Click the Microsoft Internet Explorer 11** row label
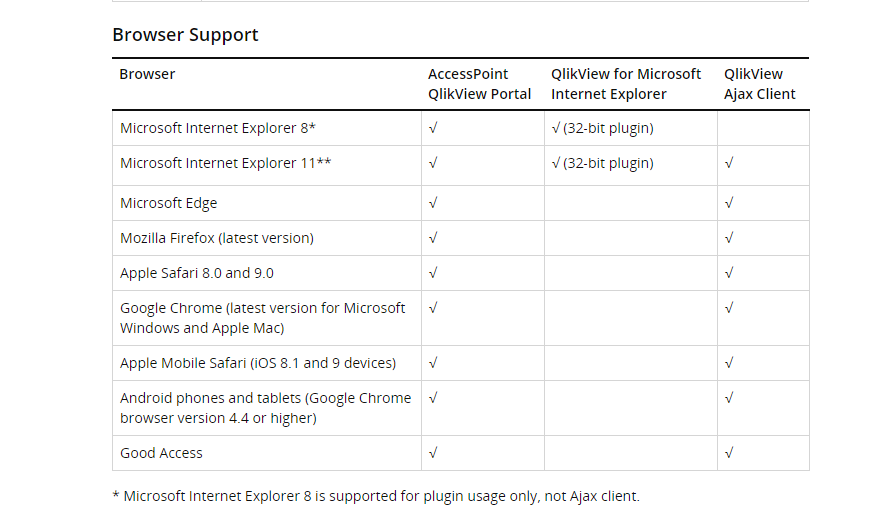This screenshot has height=511, width=882. [x=225, y=163]
